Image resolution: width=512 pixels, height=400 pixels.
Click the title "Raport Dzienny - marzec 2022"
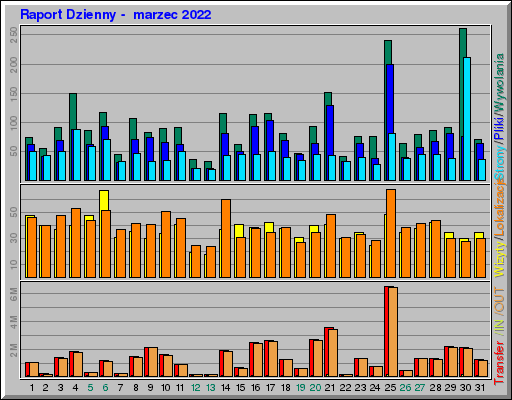(x=116, y=15)
